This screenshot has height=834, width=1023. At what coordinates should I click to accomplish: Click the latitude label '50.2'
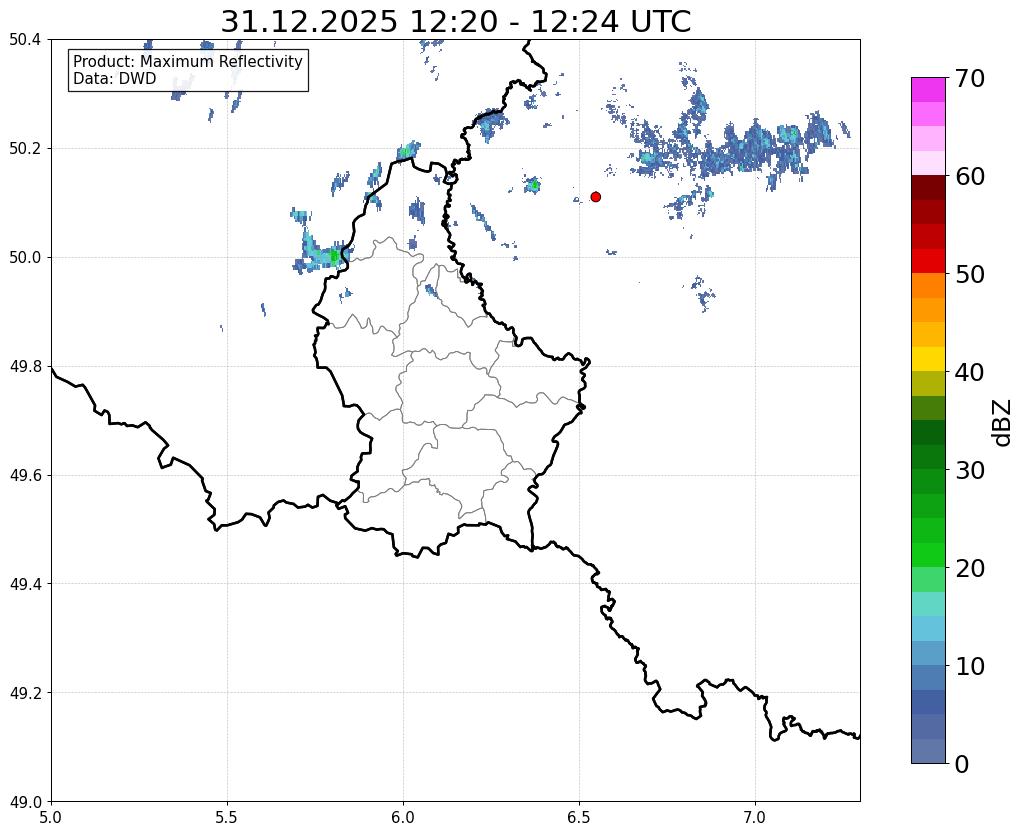(x=25, y=148)
